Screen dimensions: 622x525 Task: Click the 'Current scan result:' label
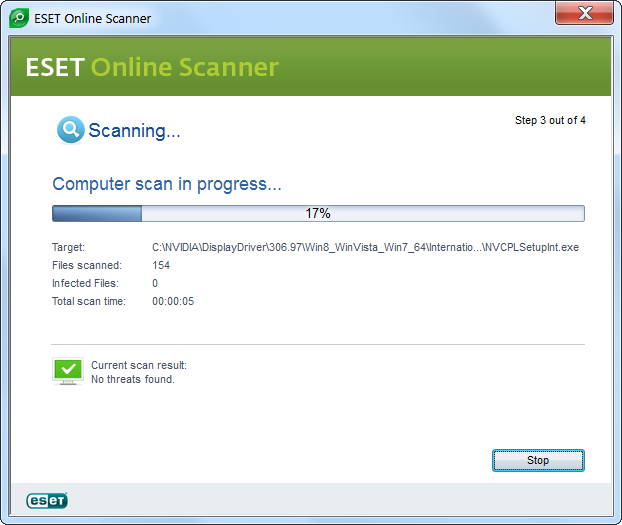pyautogui.click(x=139, y=365)
